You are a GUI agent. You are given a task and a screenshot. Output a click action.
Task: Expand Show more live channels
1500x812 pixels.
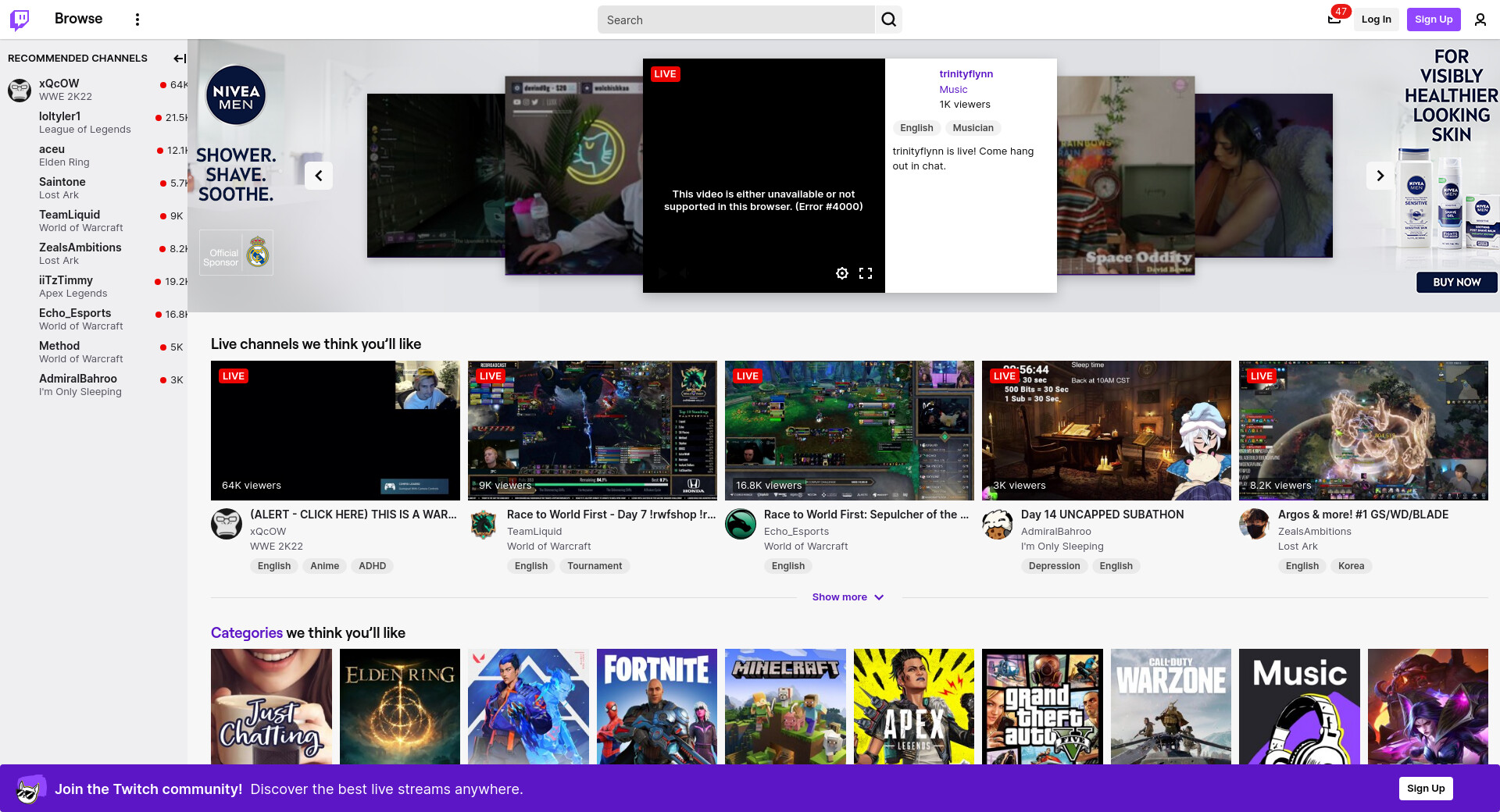(848, 597)
